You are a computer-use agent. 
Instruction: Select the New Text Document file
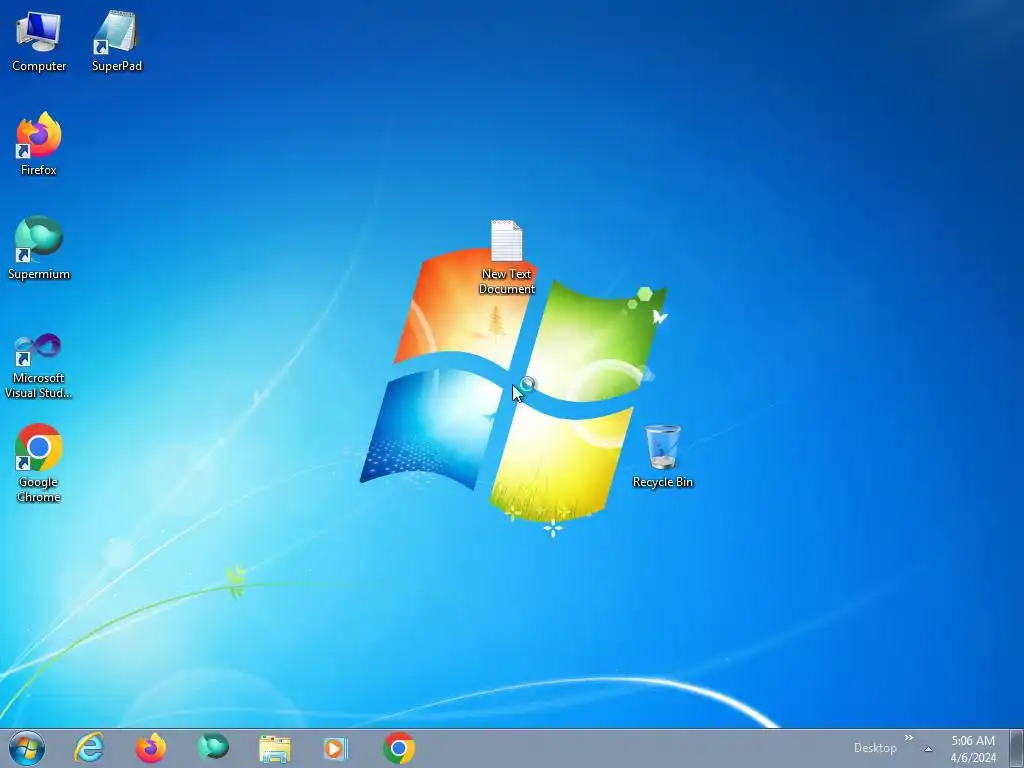[x=507, y=257]
